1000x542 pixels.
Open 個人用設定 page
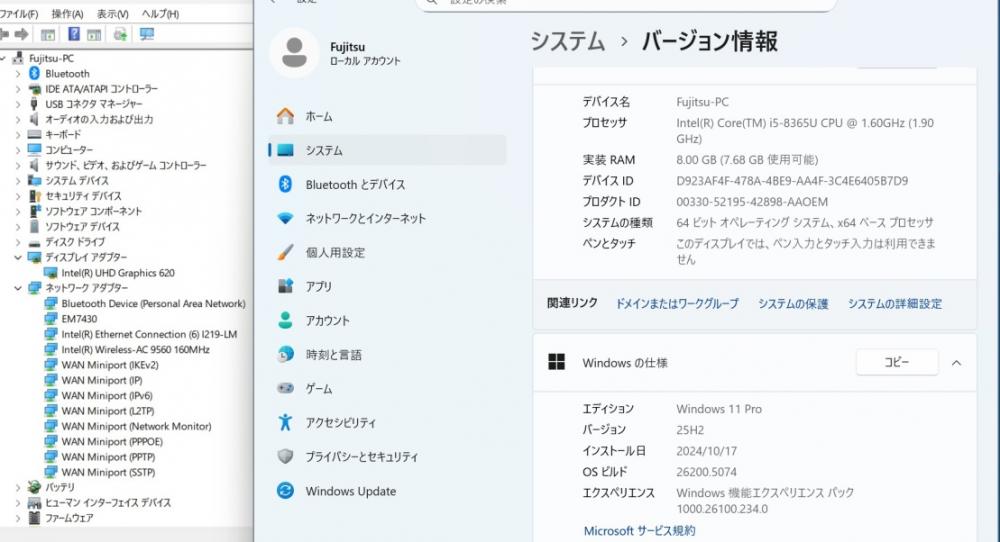click(x=387, y=253)
